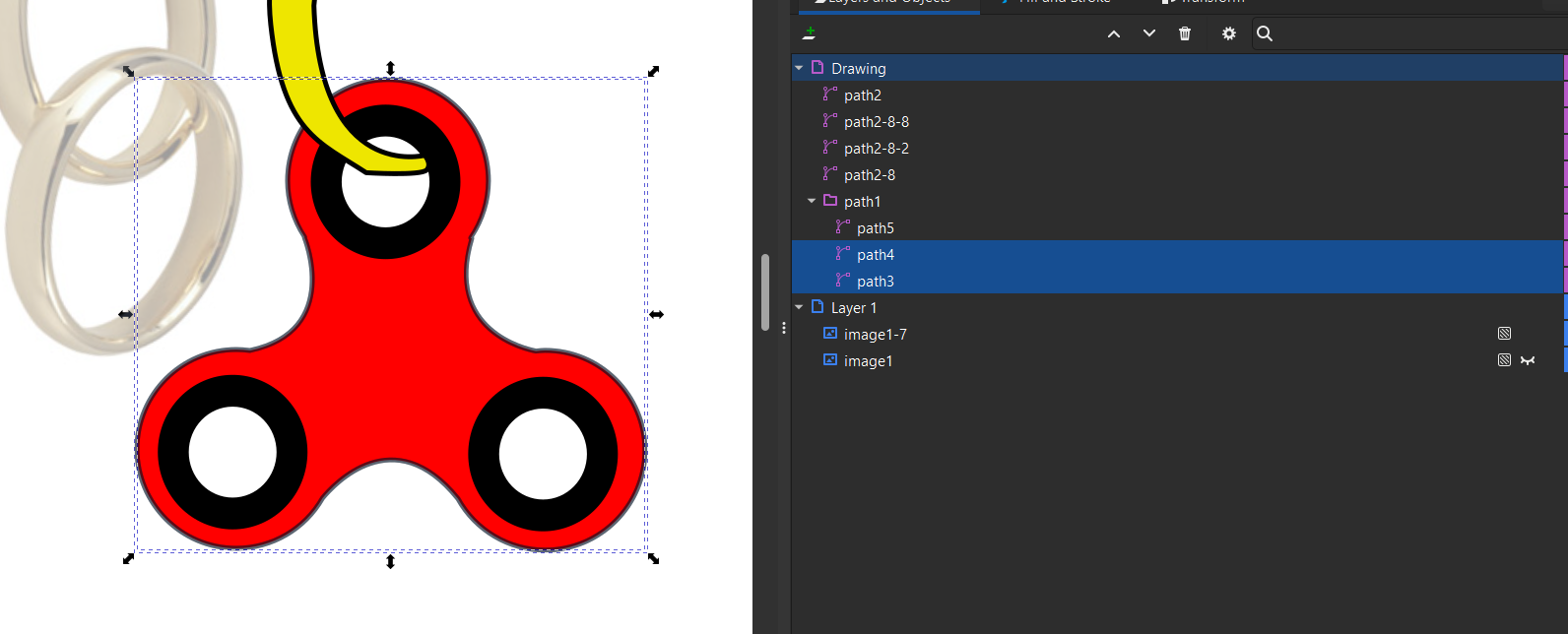
Task: Click the blend mode icon for image1-7
Action: (1504, 334)
